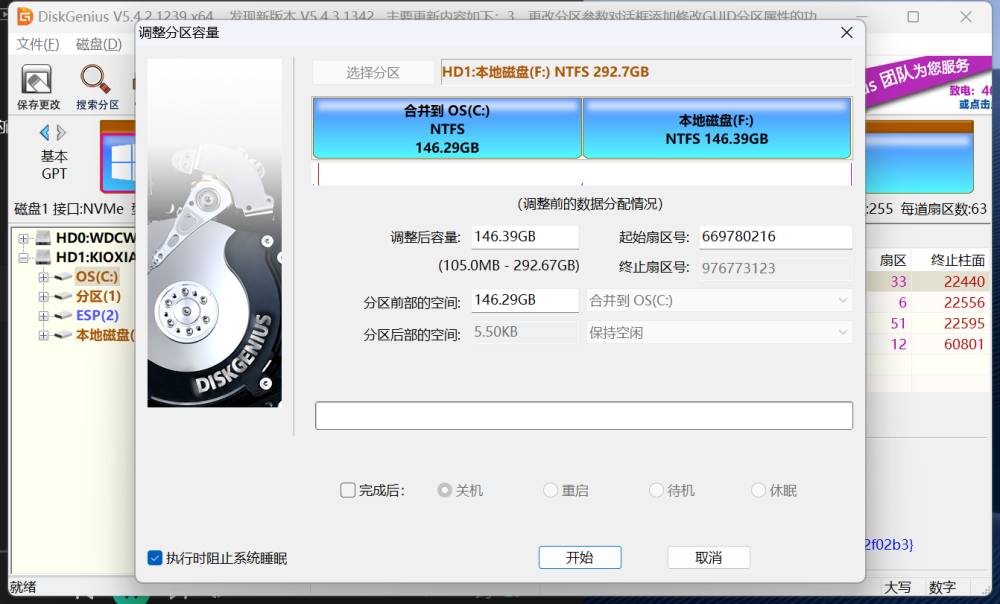Click the 取消 (Cancel) button
1000x604 pixels.
(x=709, y=557)
